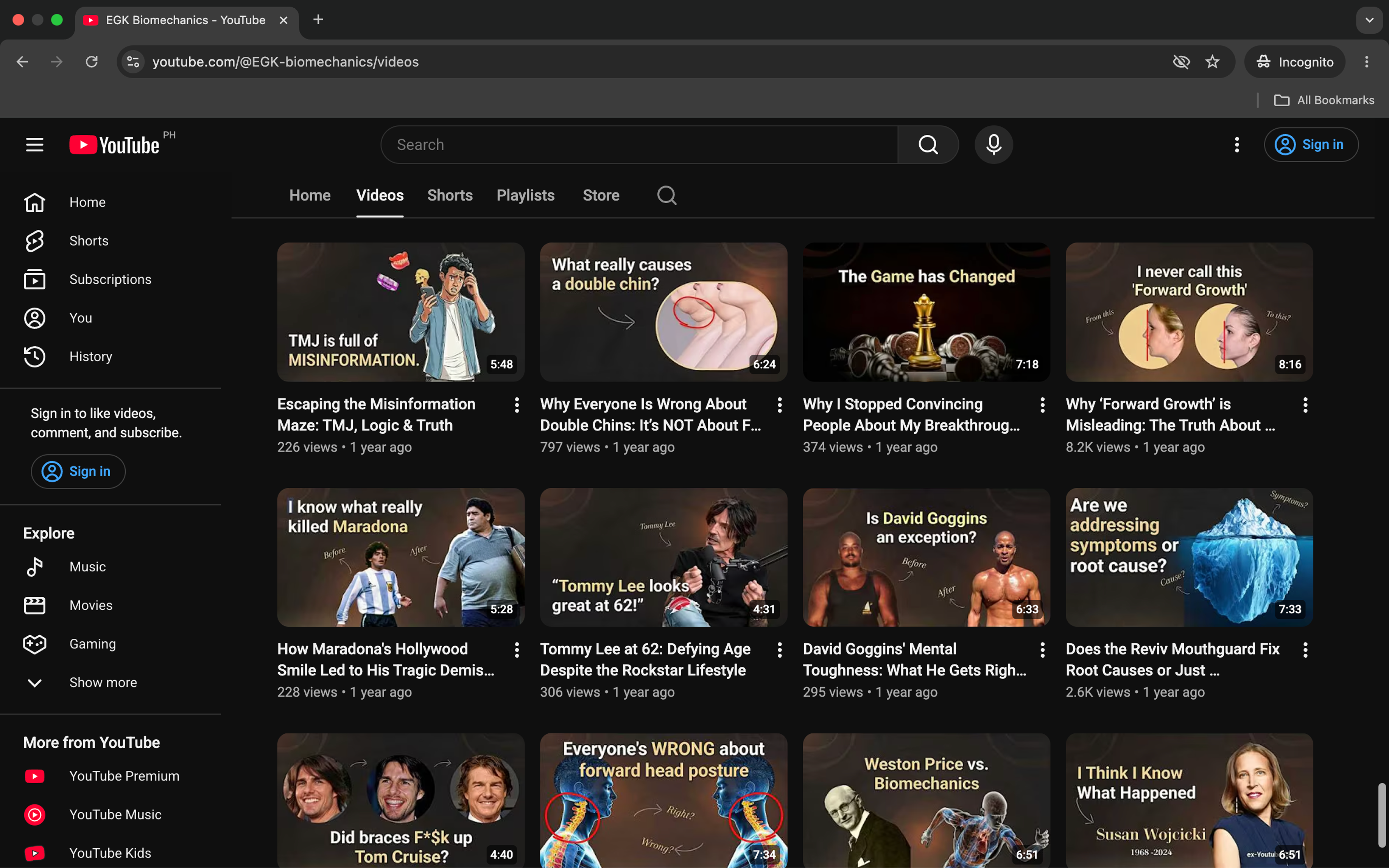Select the Videos tab
Viewport: 1389px width, 868px height.
point(380,195)
